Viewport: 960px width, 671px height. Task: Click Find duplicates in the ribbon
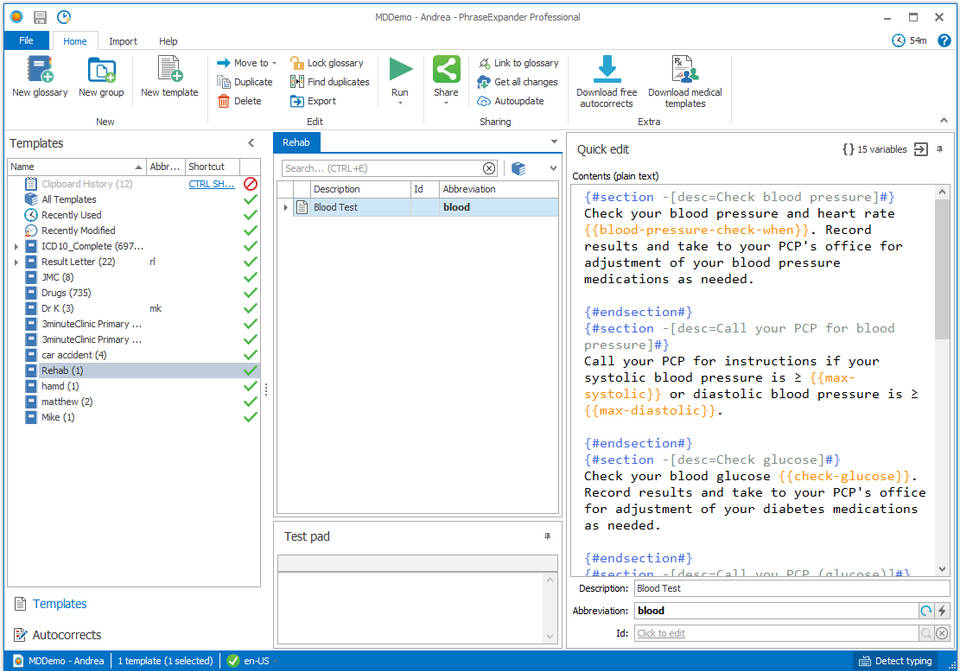click(329, 82)
